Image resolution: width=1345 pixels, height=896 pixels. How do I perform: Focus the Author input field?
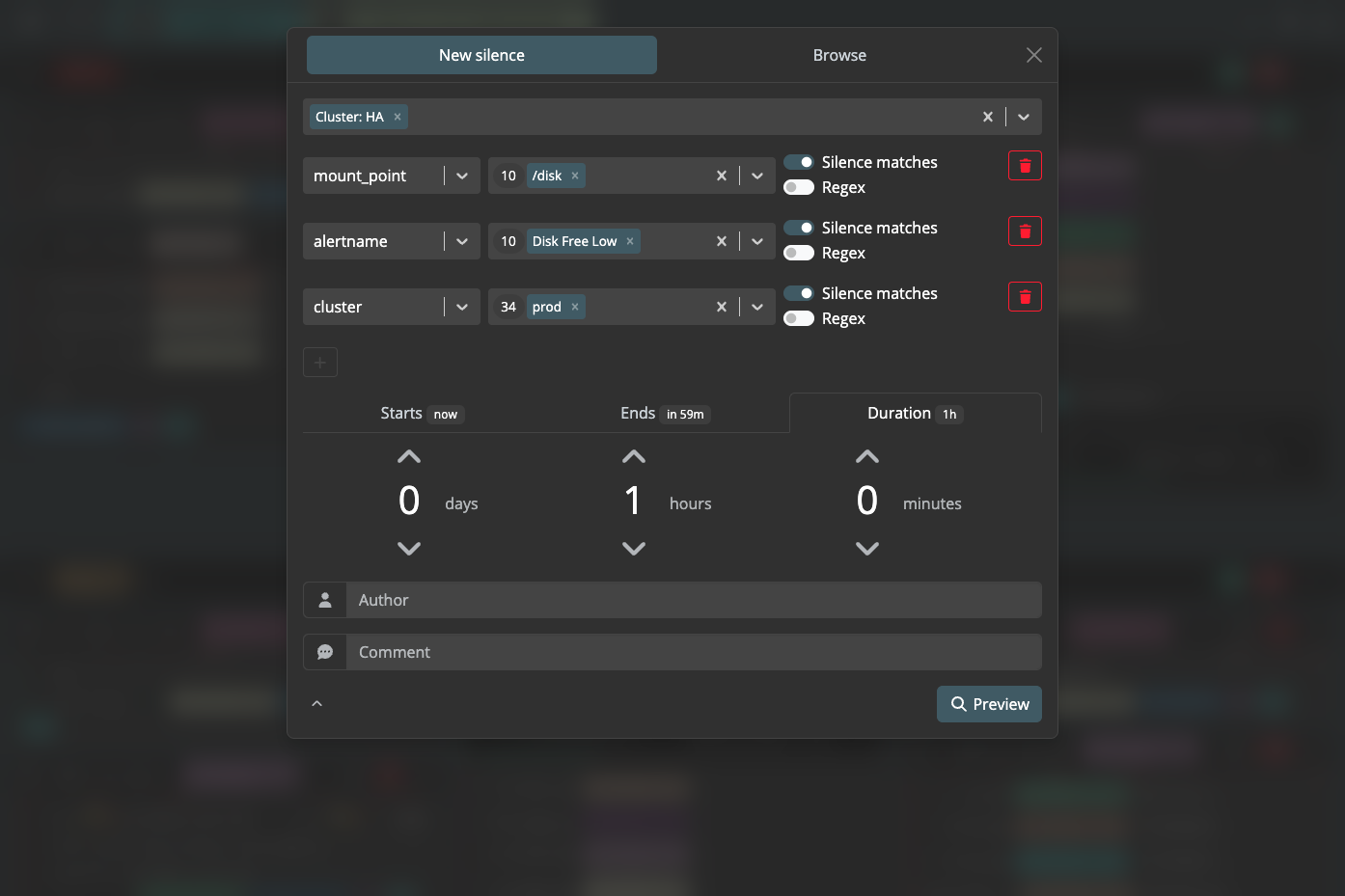pyautogui.click(x=694, y=600)
